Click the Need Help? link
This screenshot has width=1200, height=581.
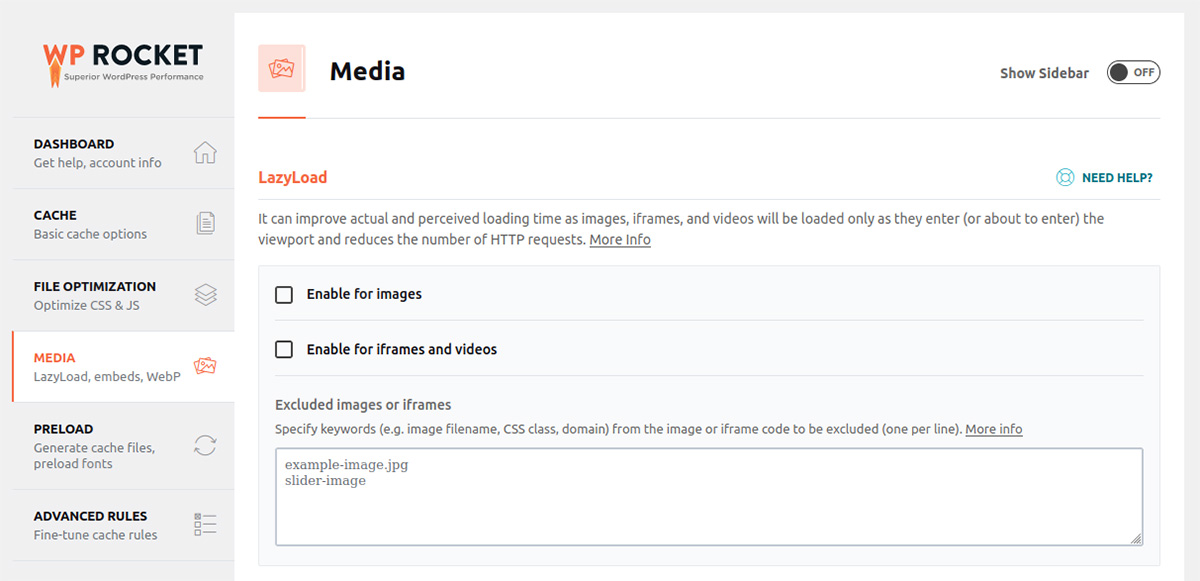point(1117,178)
